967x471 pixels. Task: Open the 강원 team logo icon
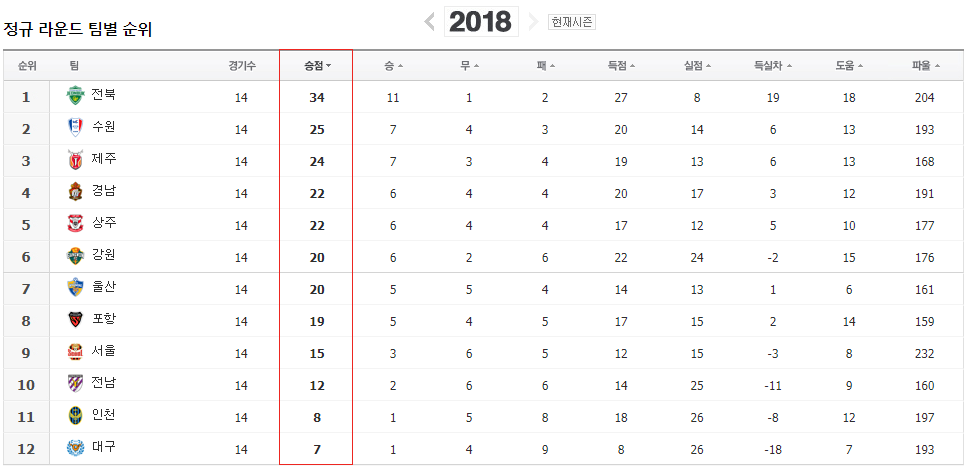(75, 256)
